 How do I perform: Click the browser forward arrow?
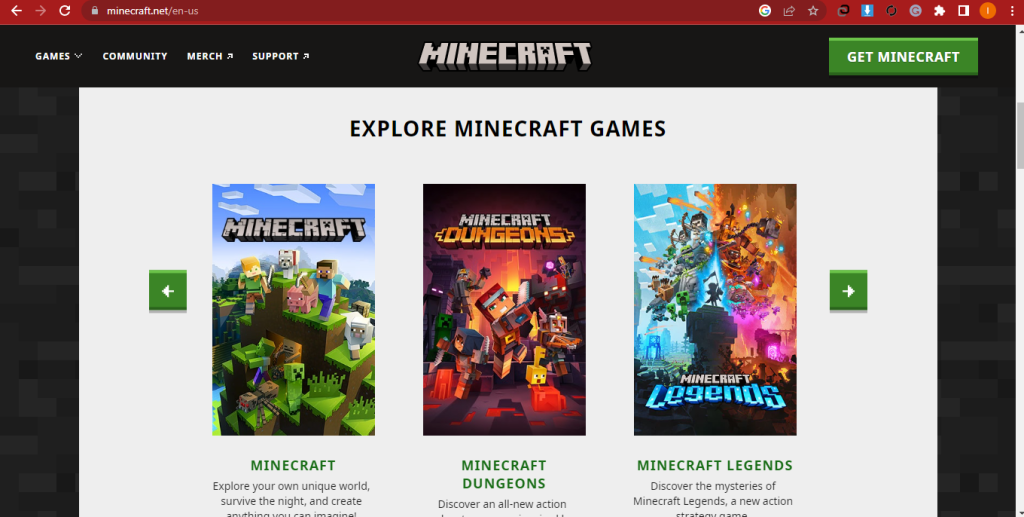(40, 10)
